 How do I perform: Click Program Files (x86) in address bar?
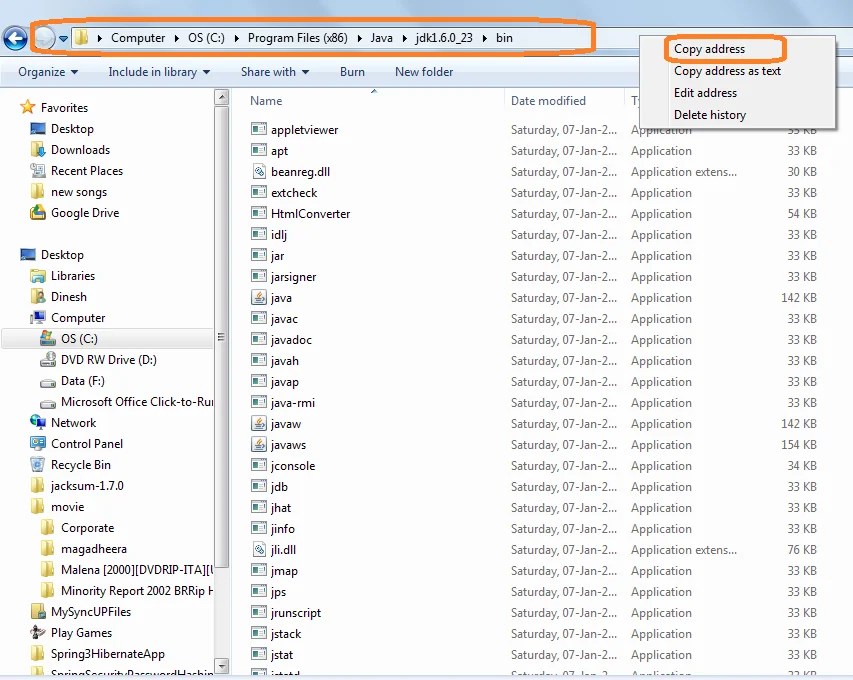pos(298,38)
